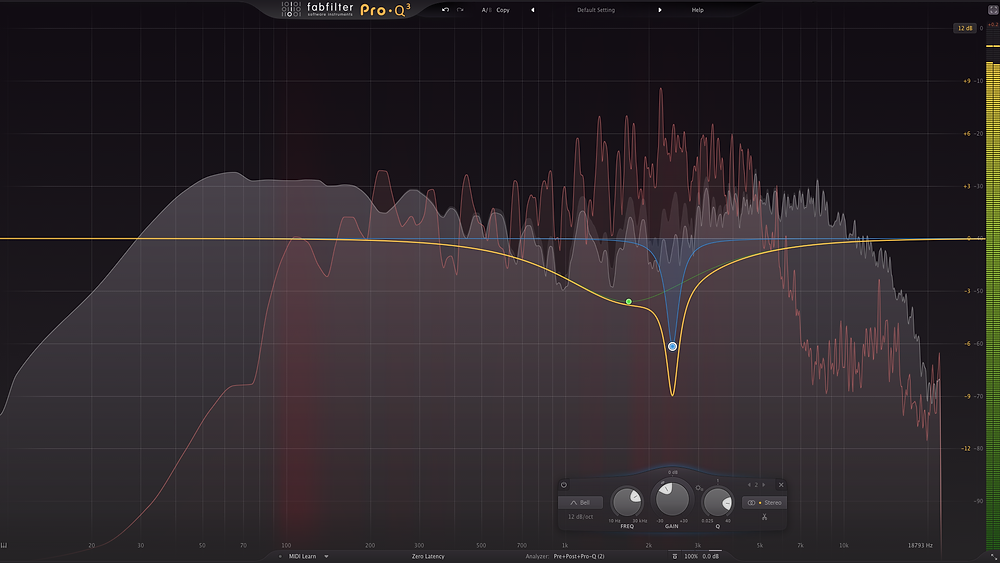This screenshot has height=563, width=1000.
Task: Click the redo arrow icon
Action: tap(460, 10)
